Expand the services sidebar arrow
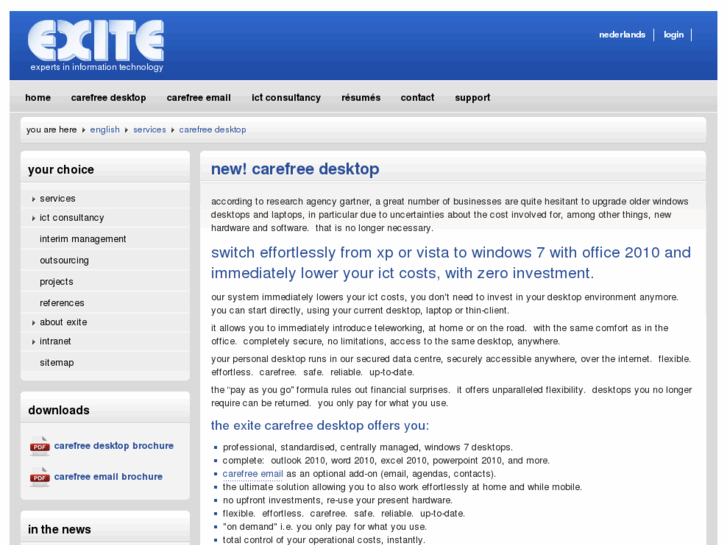The image size is (727, 545). [33, 199]
